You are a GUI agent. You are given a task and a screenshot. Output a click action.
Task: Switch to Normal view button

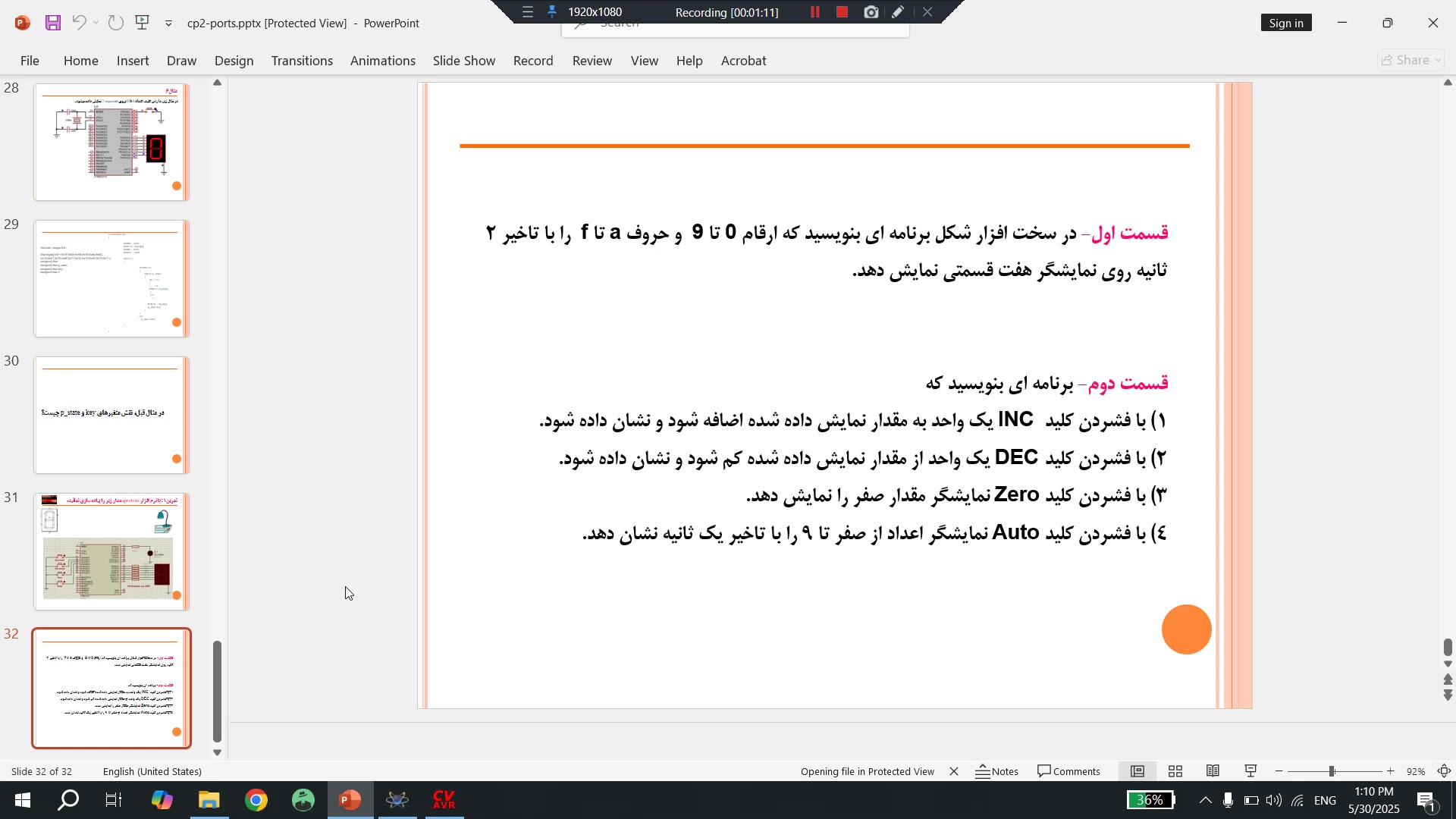[1137, 771]
